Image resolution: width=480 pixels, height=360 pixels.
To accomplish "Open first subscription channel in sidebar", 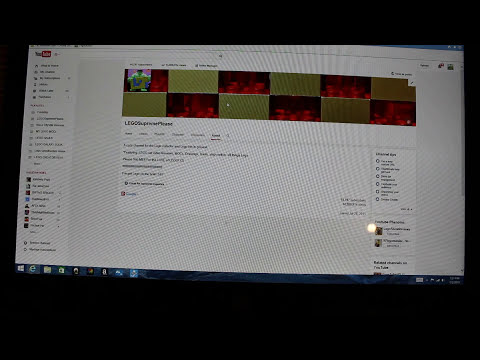I will (38, 179).
